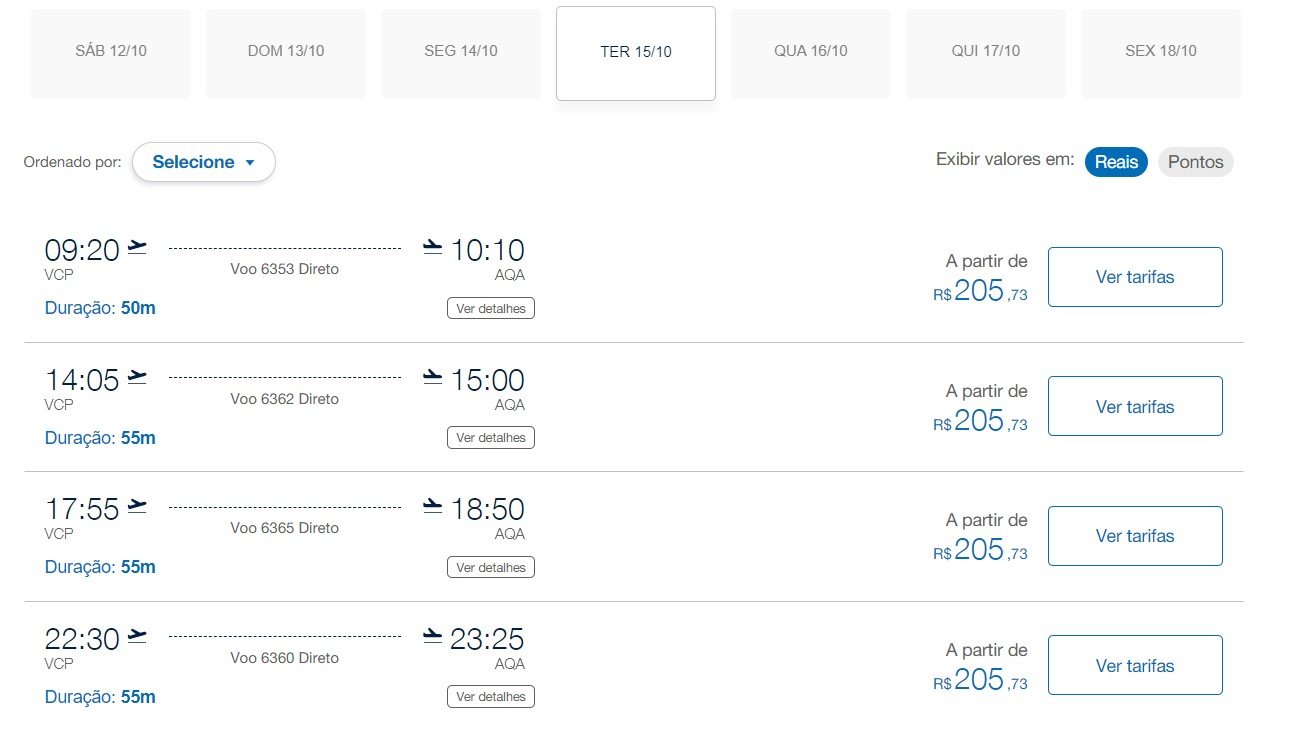Click the landing plane icon beside 15:00
1293x732 pixels.
432,377
